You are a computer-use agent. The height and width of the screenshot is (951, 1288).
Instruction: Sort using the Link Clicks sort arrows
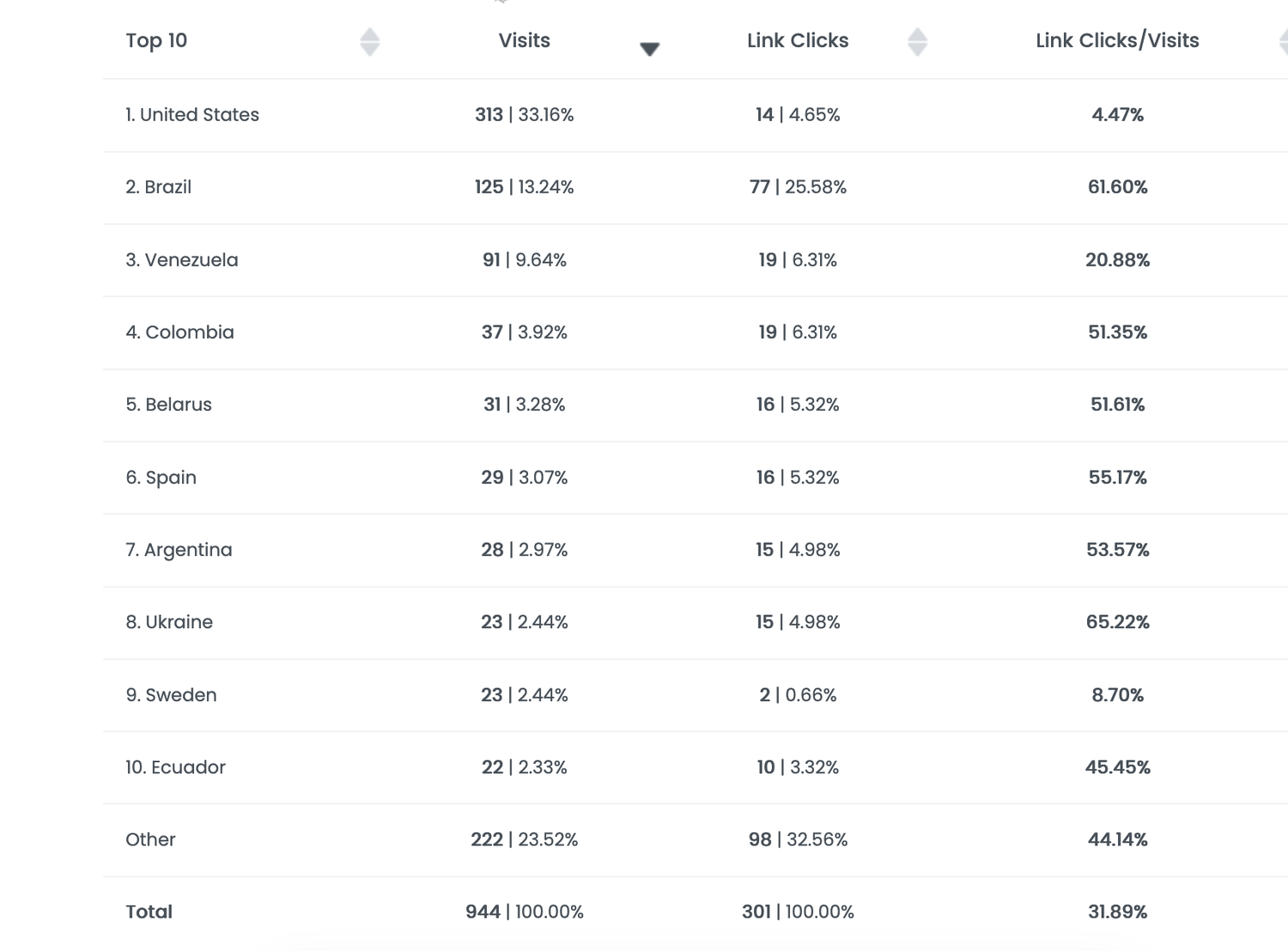click(917, 41)
